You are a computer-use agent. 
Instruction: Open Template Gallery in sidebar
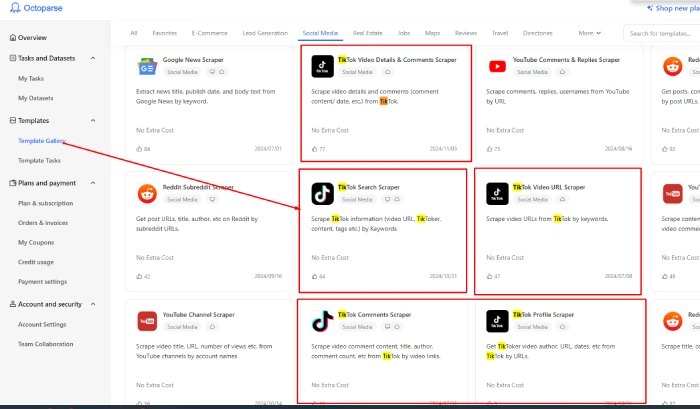[x=42, y=141]
